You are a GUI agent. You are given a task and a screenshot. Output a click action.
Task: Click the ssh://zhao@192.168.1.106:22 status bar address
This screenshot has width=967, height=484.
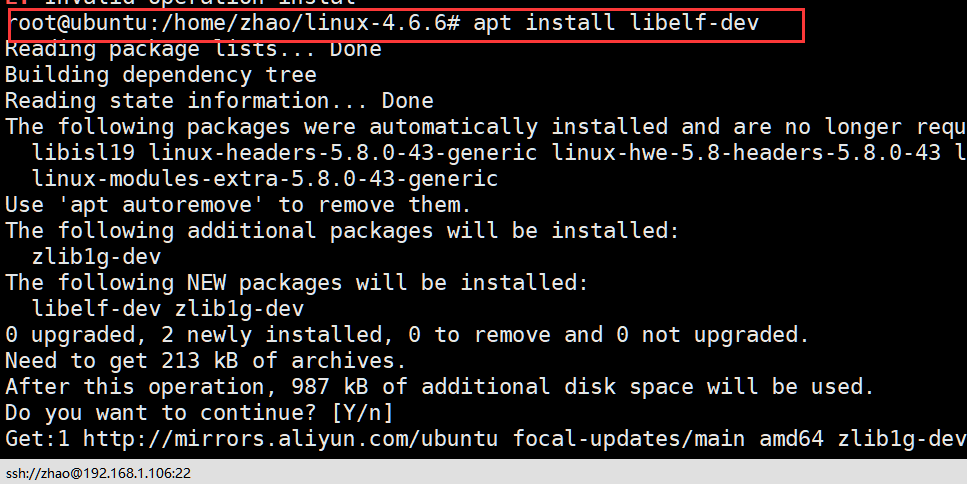coord(98,474)
